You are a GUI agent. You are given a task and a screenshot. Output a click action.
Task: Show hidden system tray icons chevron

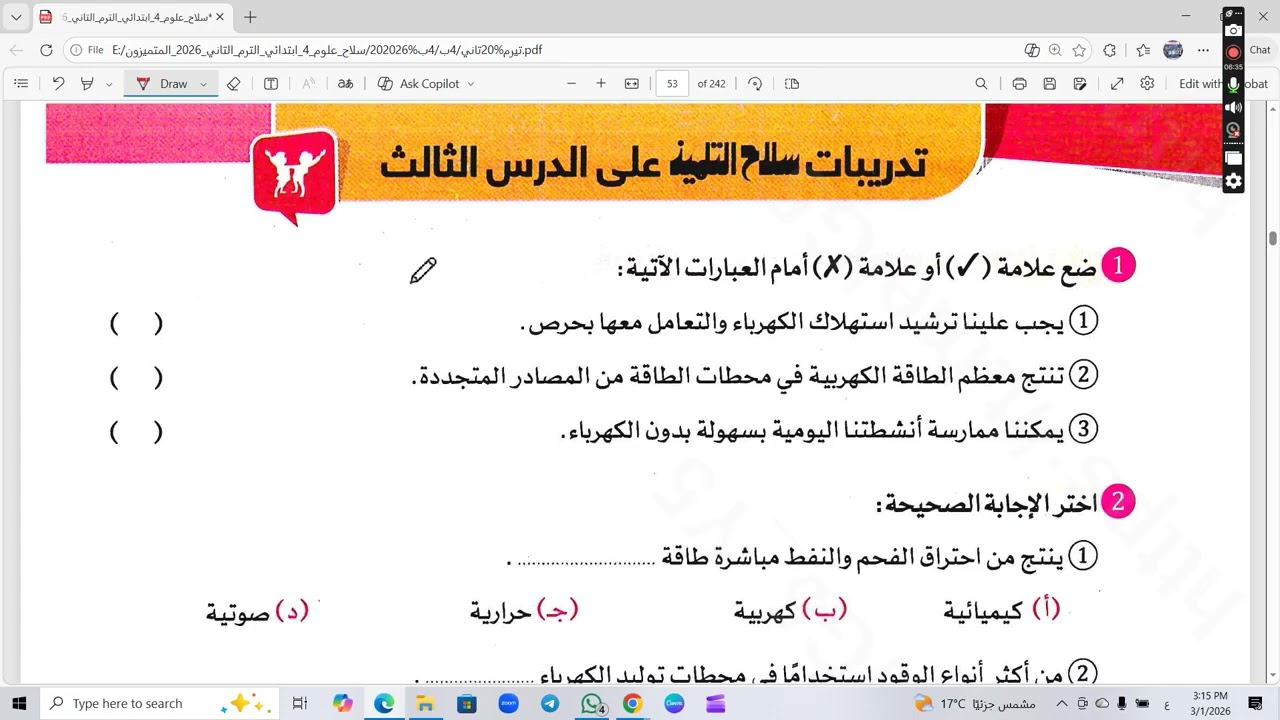pyautogui.click(x=1062, y=703)
